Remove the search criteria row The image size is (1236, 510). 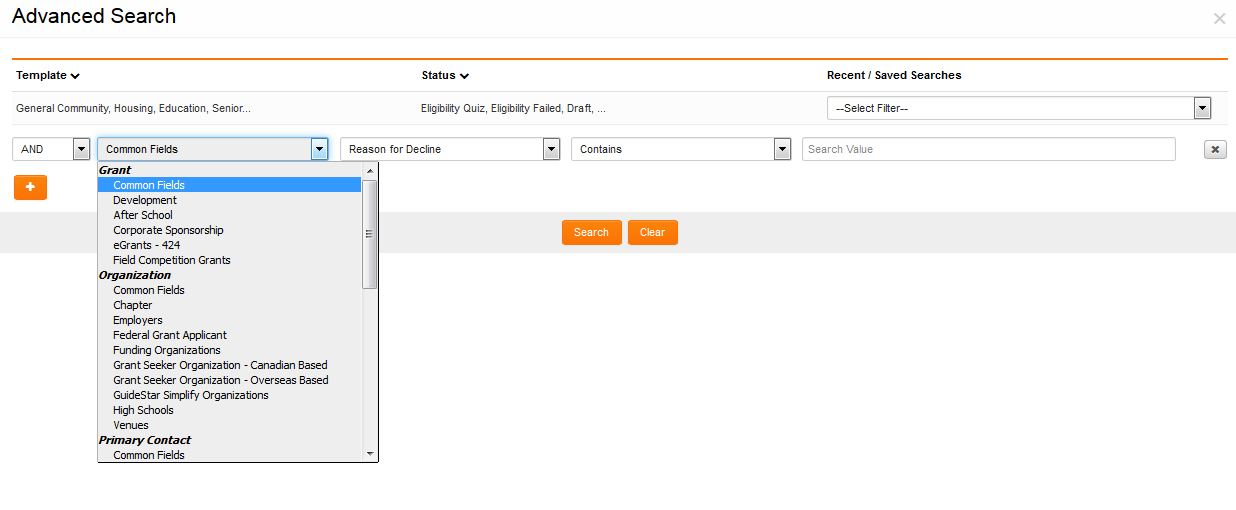[x=1215, y=150]
